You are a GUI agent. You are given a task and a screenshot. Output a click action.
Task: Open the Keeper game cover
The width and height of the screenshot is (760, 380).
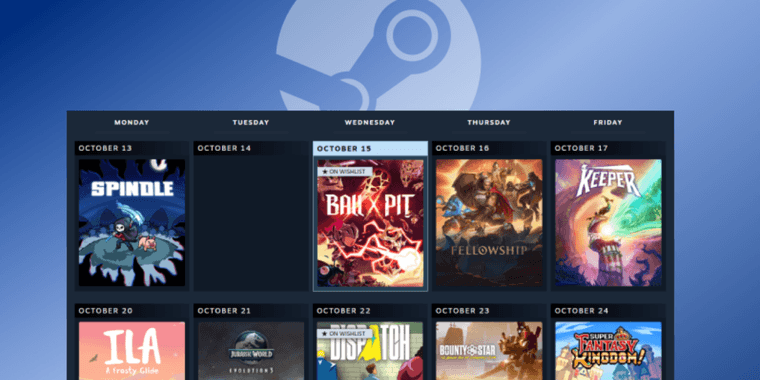click(608, 222)
